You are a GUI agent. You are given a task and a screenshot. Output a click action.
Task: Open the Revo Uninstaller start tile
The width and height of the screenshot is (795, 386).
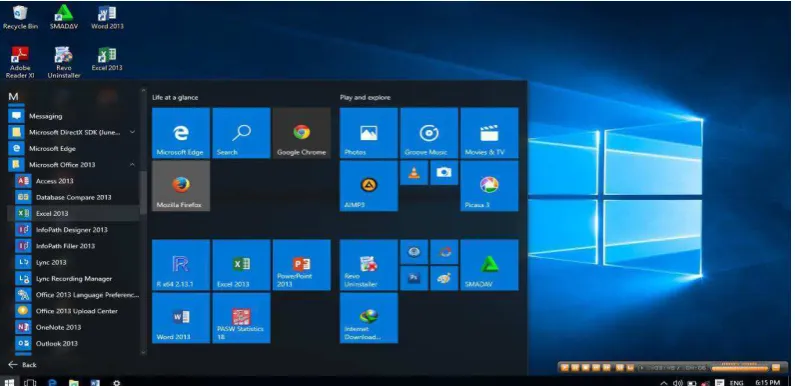(369, 265)
